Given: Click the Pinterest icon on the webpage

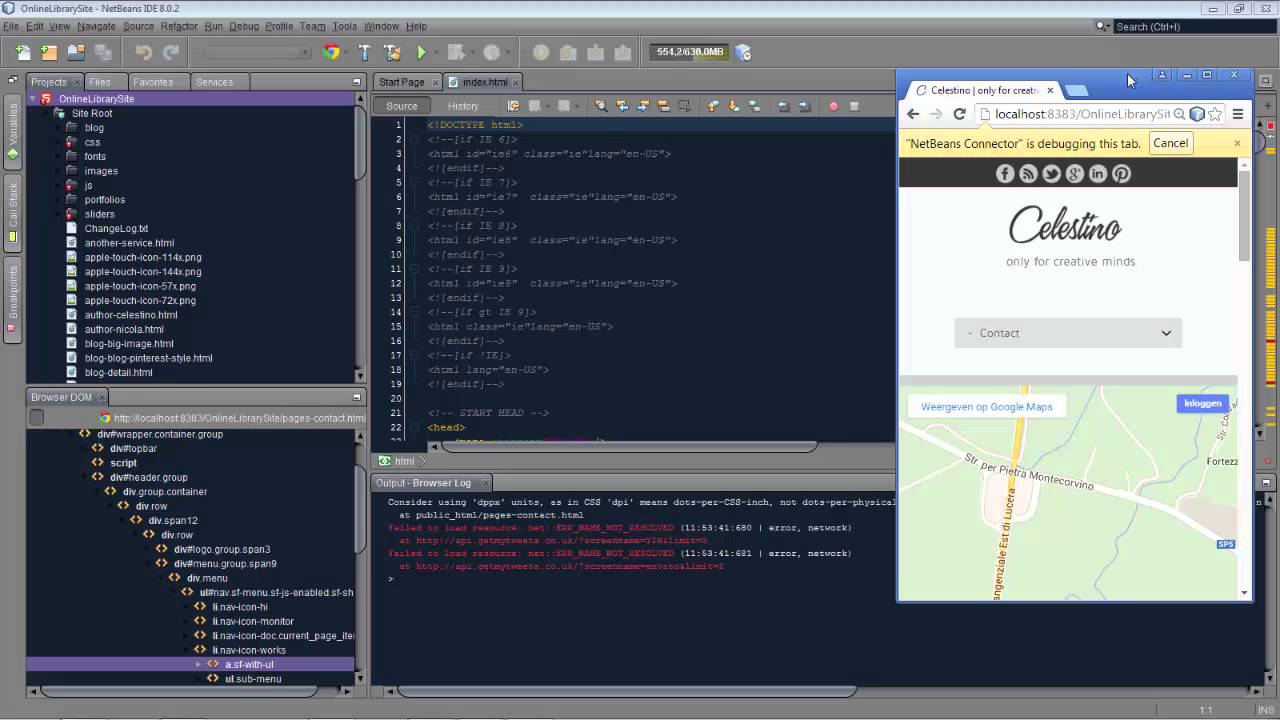Looking at the screenshot, I should click(1121, 174).
